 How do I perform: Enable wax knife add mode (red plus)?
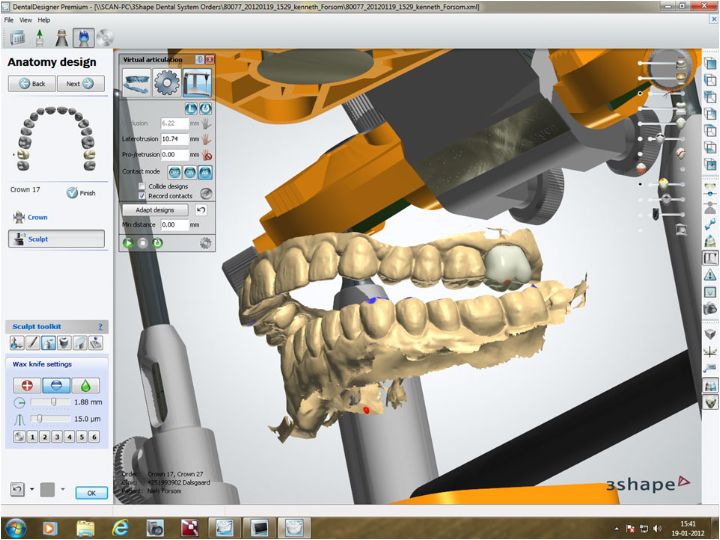pyautogui.click(x=27, y=386)
